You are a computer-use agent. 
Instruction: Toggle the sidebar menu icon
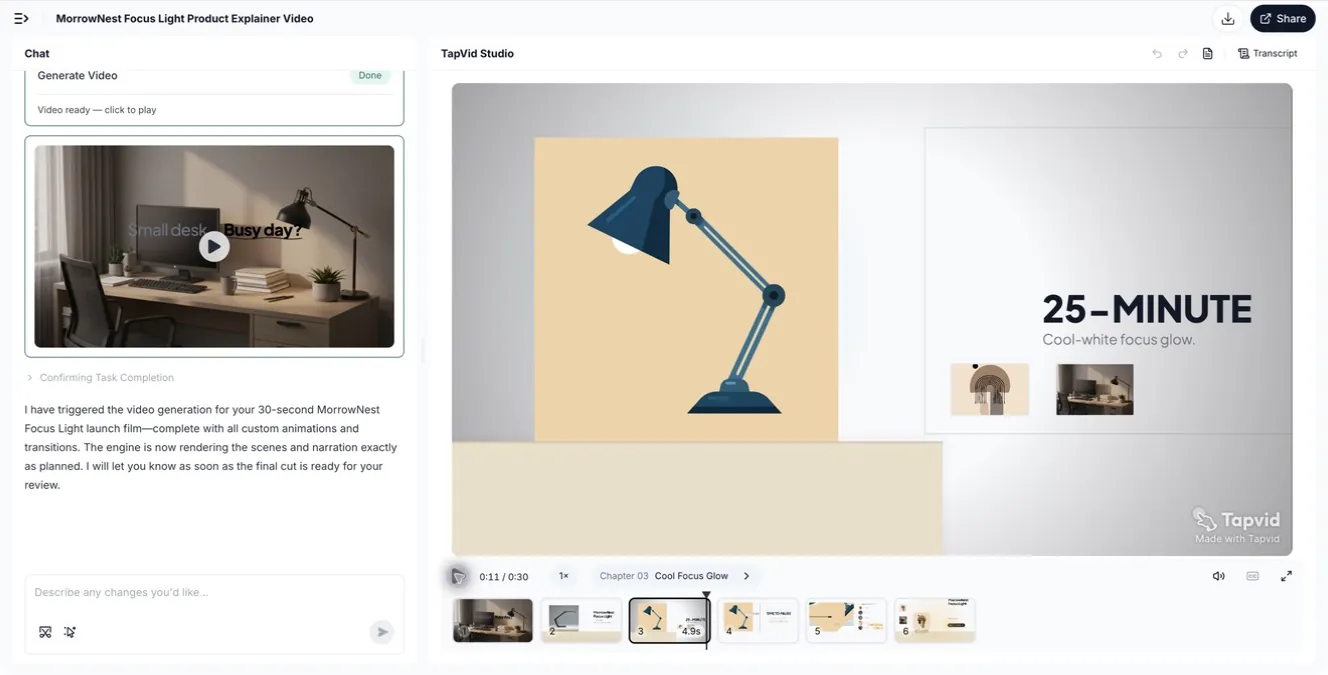click(x=21, y=18)
